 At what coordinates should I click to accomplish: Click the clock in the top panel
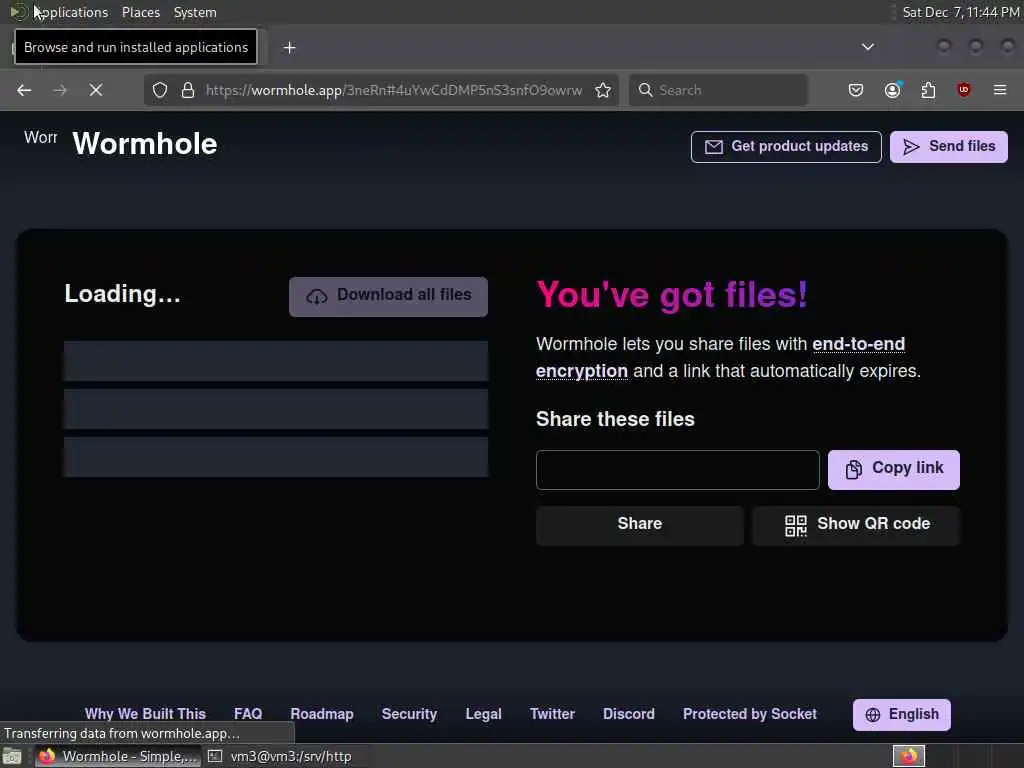pos(961,12)
